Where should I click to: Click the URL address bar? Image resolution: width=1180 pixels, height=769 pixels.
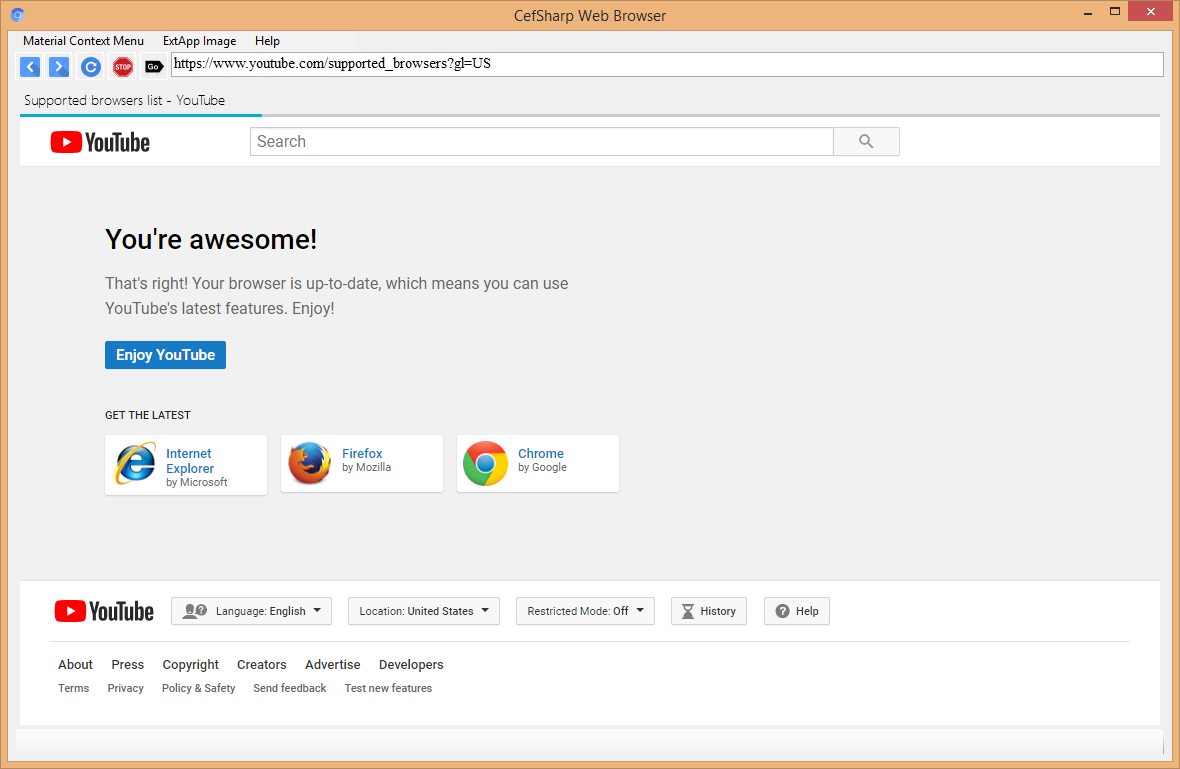667,64
